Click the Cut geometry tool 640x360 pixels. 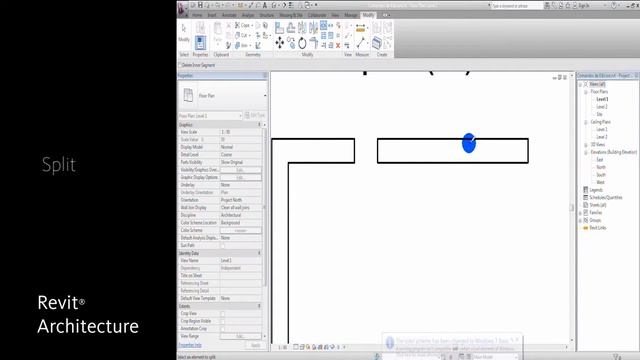pos(242,35)
